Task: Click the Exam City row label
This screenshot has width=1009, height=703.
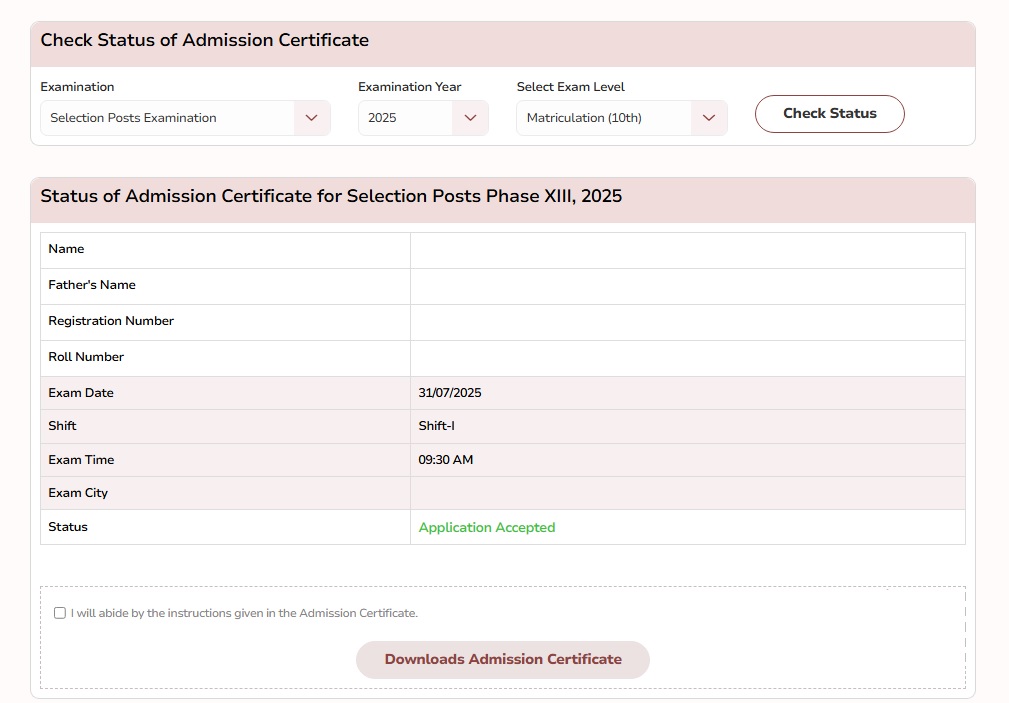Action: [x=78, y=493]
